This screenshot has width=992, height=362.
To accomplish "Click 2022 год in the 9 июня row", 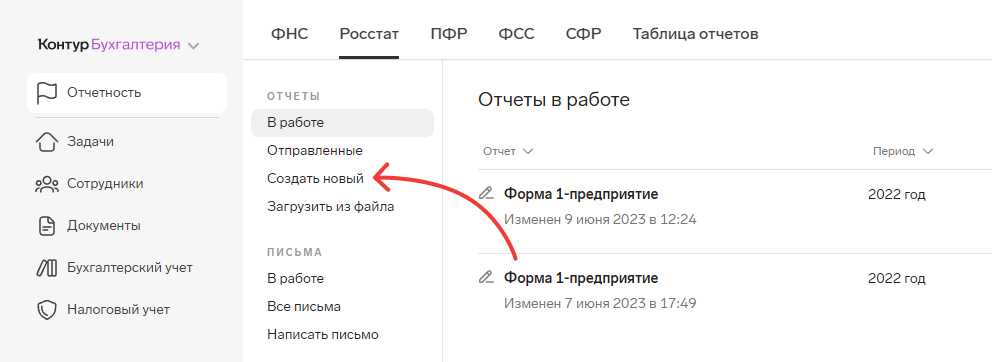I will [x=896, y=194].
